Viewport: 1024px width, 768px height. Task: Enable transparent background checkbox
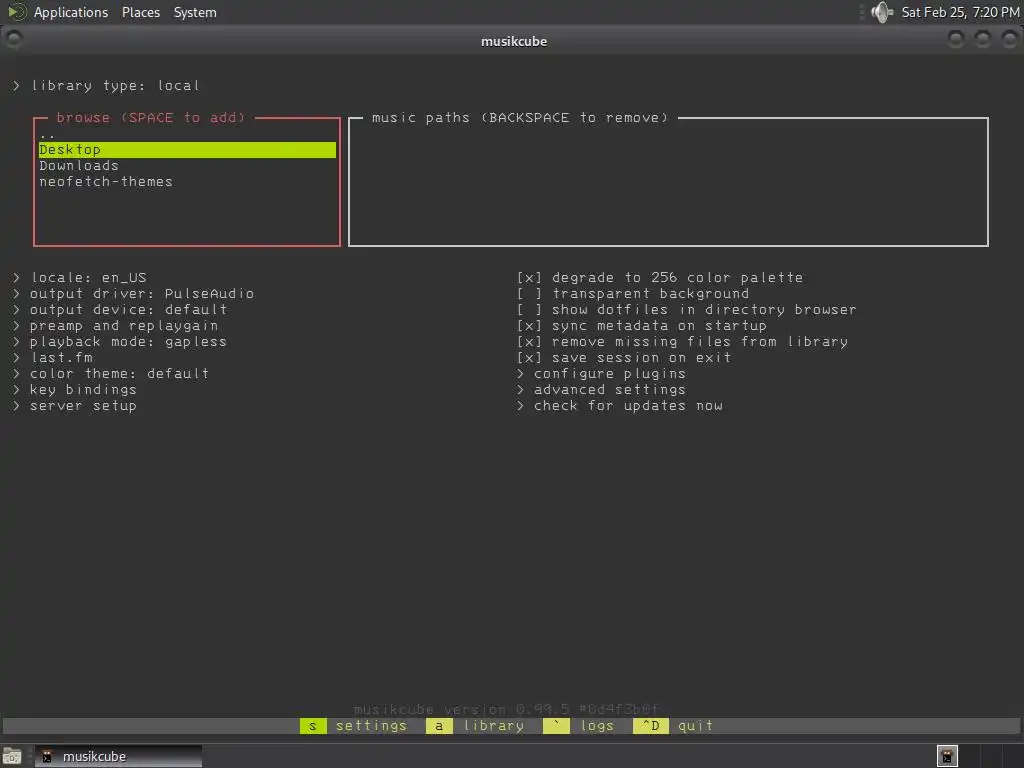(x=633, y=294)
